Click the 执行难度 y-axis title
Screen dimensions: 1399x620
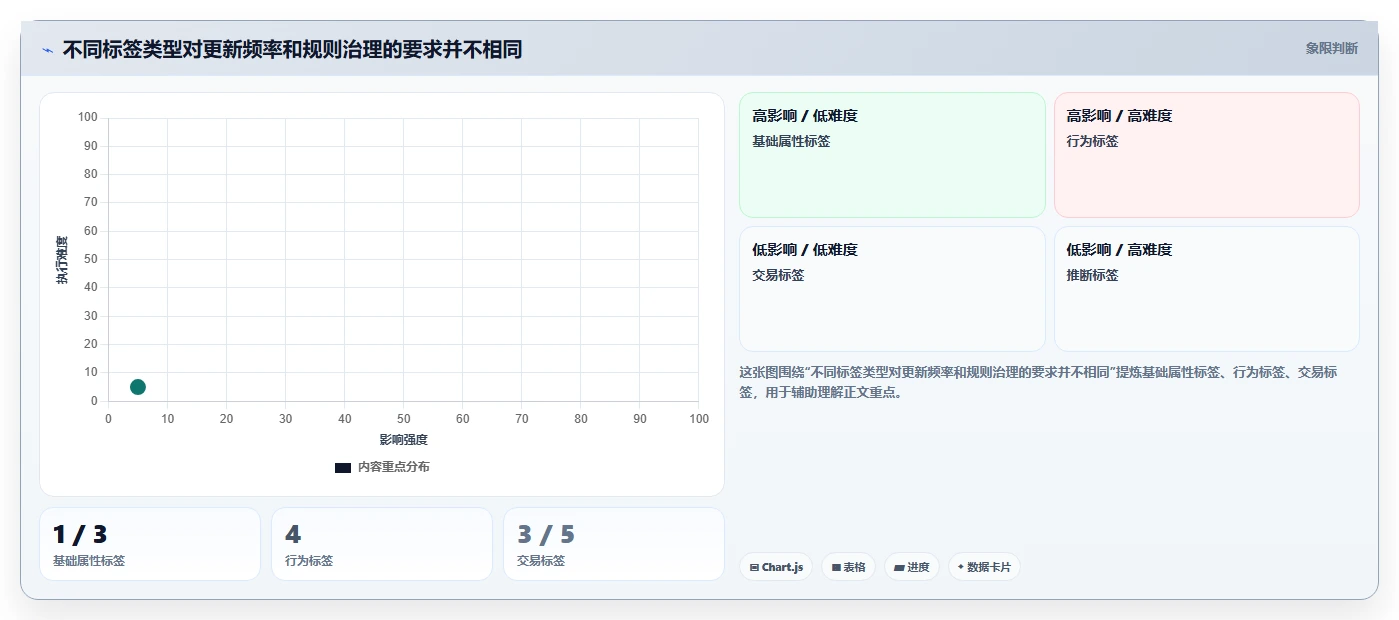coord(62,260)
